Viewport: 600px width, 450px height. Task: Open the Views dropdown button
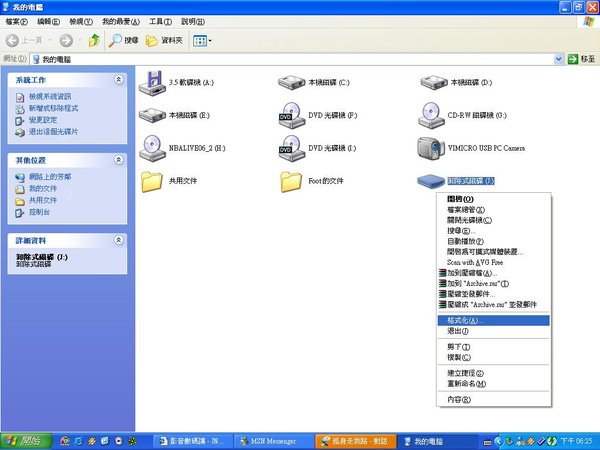202,41
